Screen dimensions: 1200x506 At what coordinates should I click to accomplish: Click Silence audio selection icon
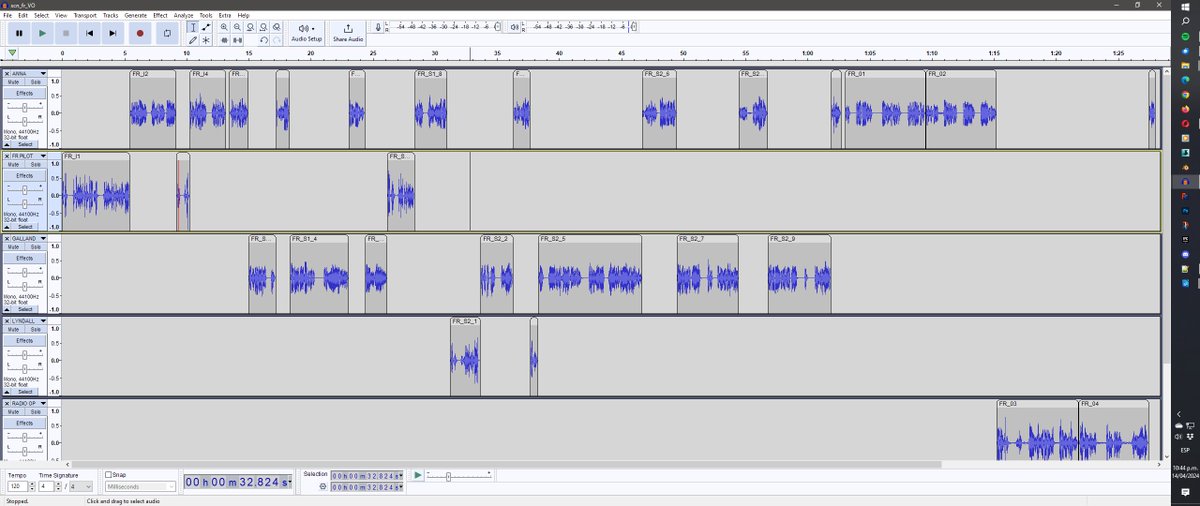point(236,40)
